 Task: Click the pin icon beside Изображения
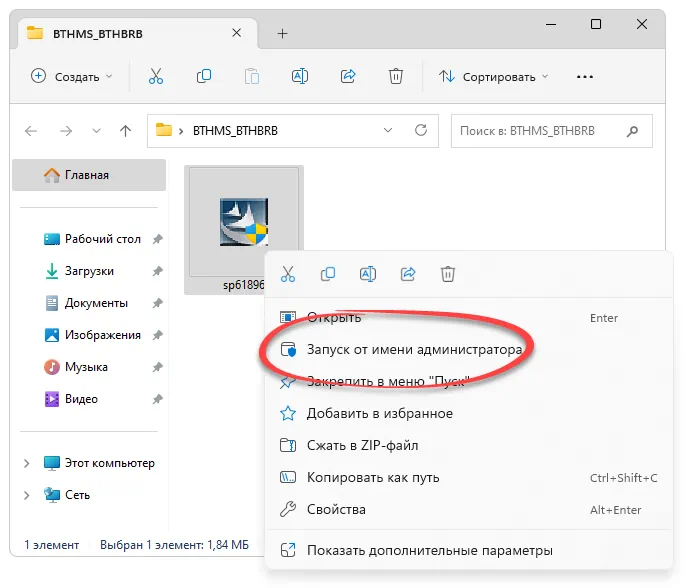157,335
